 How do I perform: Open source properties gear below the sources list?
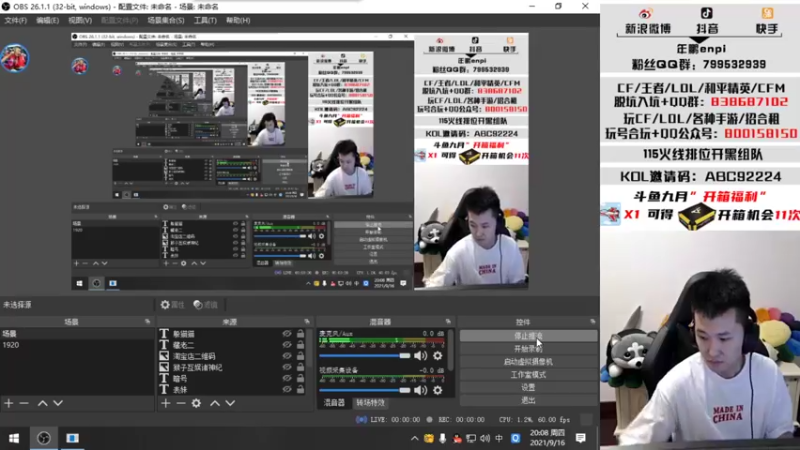(x=196, y=403)
